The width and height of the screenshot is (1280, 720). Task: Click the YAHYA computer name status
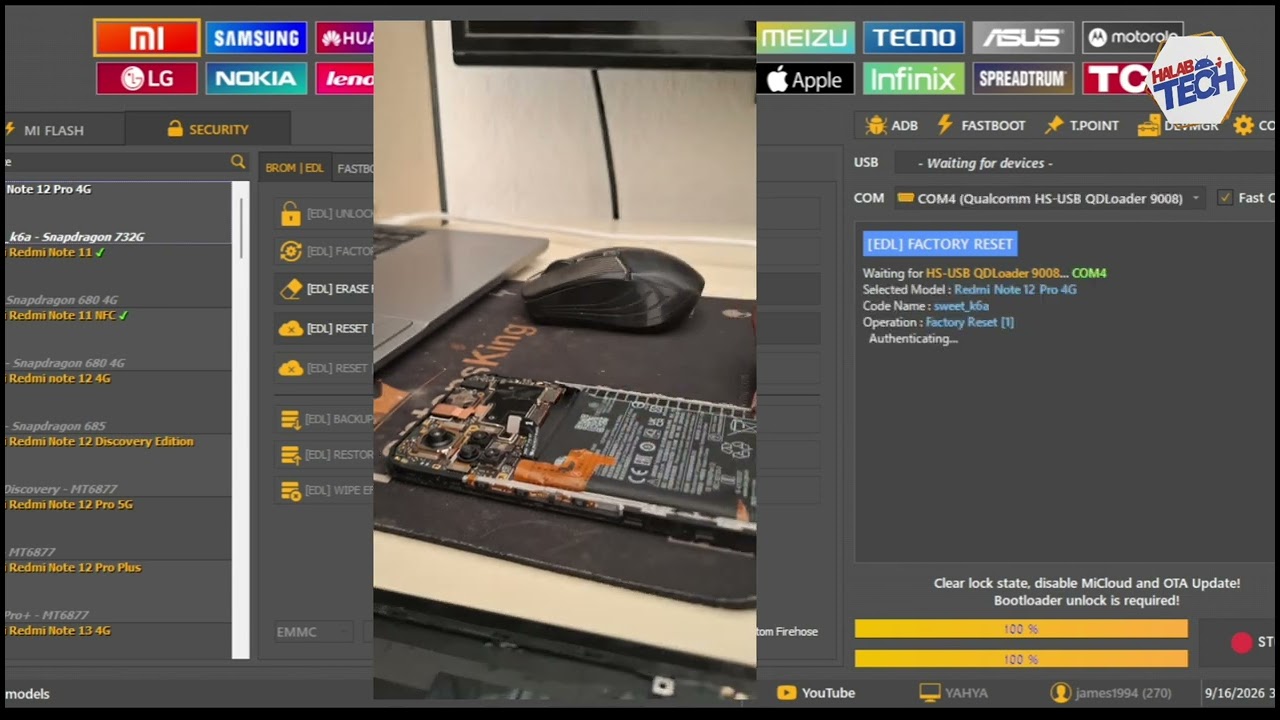(954, 693)
